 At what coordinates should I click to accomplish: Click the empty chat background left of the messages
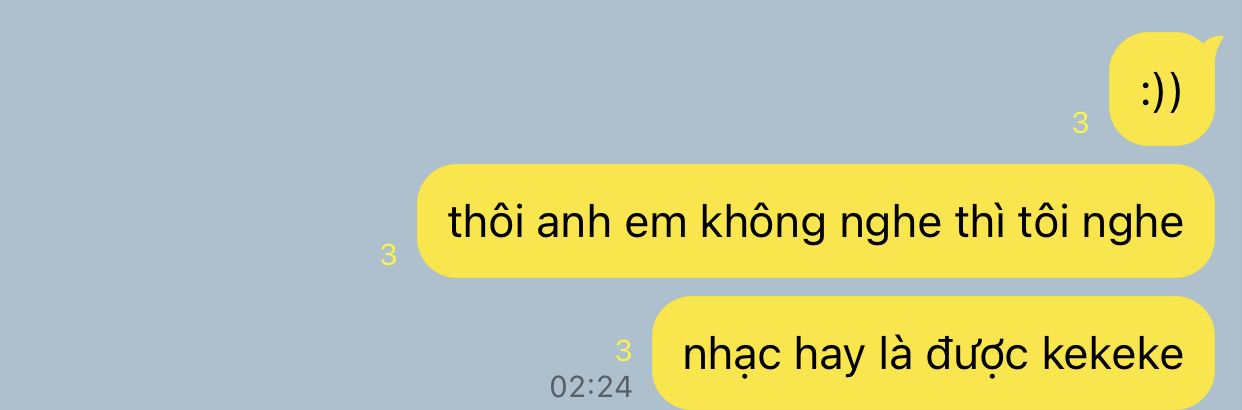coord(200,200)
